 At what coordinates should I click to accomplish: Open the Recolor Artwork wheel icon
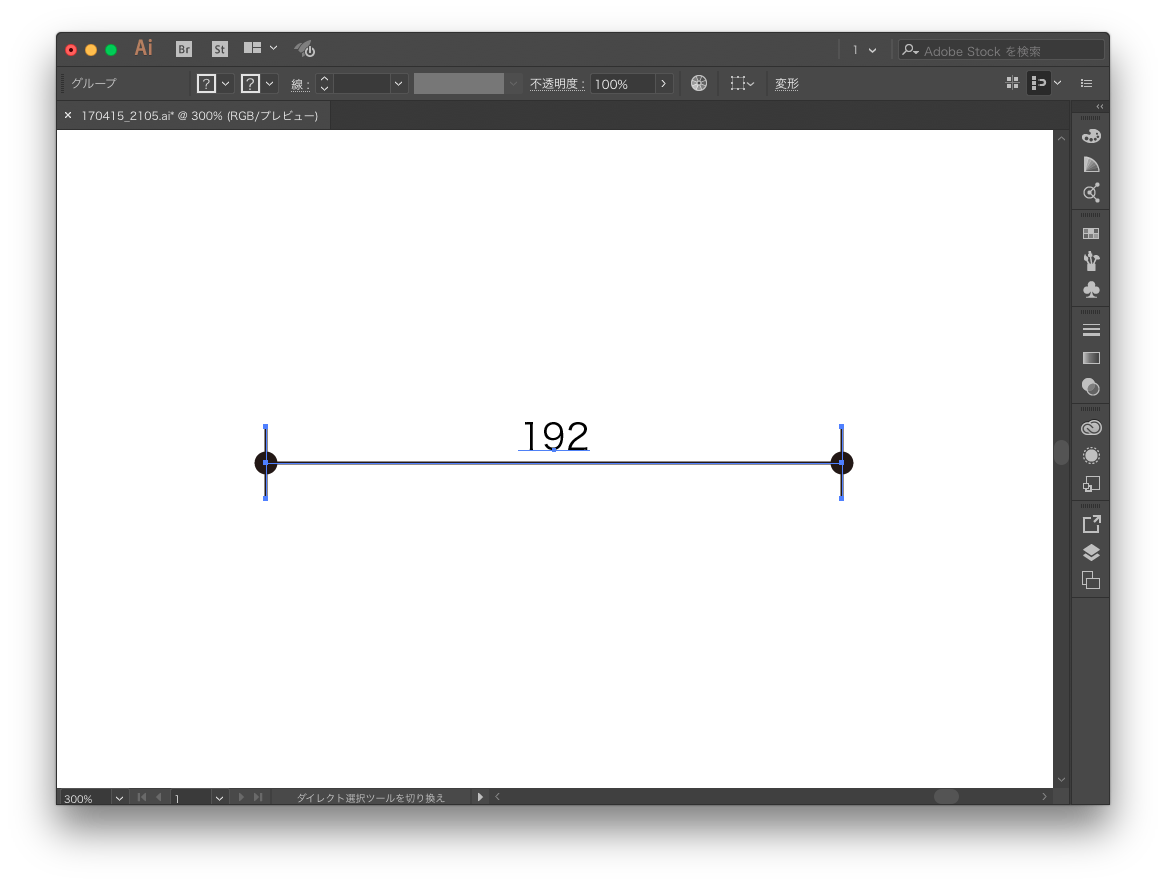coord(699,83)
